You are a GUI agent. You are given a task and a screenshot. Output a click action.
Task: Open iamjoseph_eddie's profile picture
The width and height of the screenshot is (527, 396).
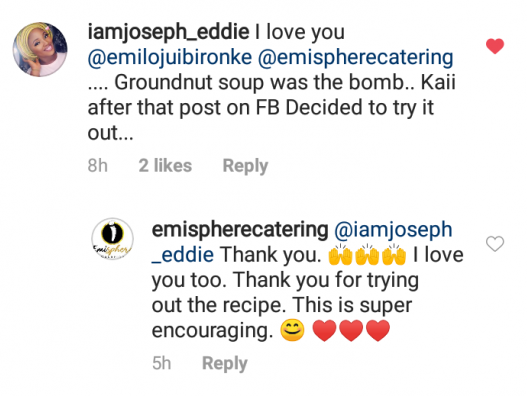click(x=40, y=49)
